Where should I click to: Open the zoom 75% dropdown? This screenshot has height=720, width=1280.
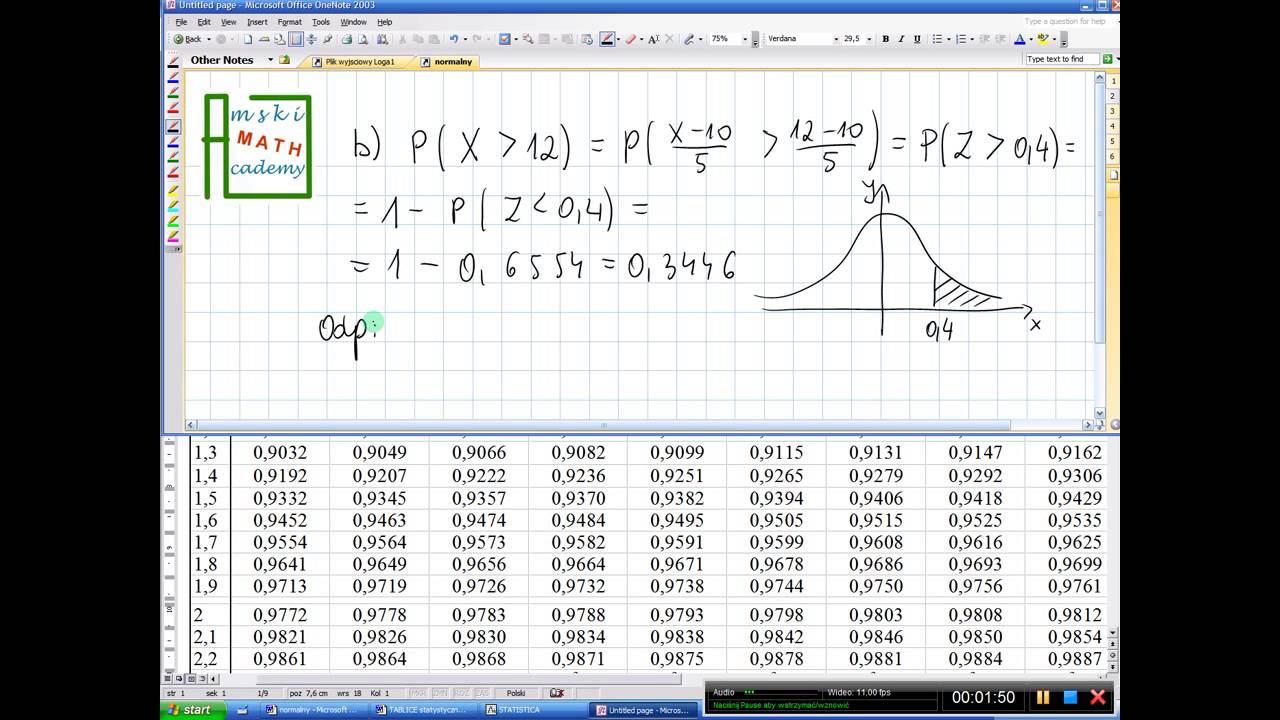(x=745, y=39)
